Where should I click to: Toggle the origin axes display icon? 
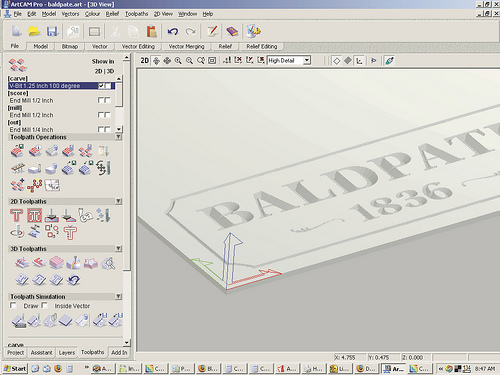359,61
